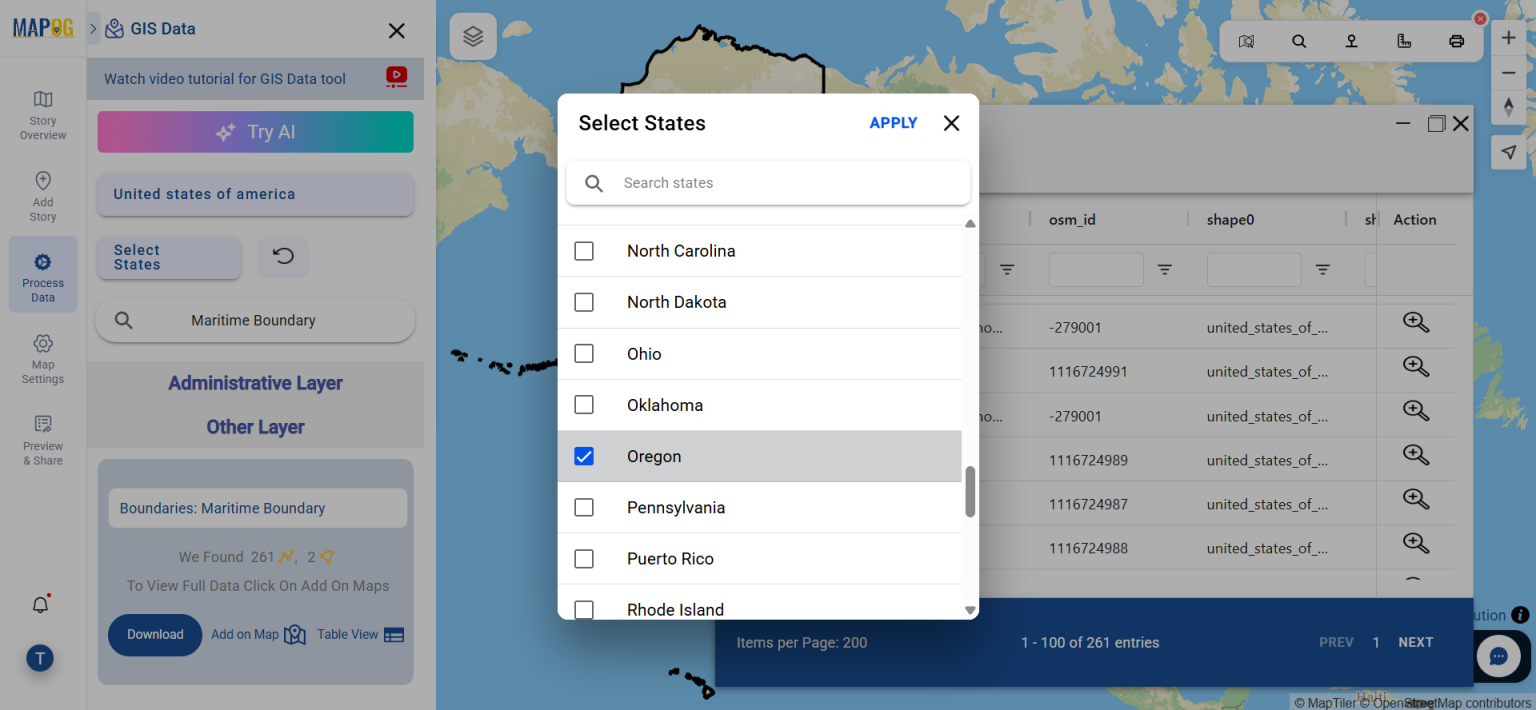Open the layers panel on the map
Image resolution: width=1536 pixels, height=710 pixels.
[x=472, y=35]
